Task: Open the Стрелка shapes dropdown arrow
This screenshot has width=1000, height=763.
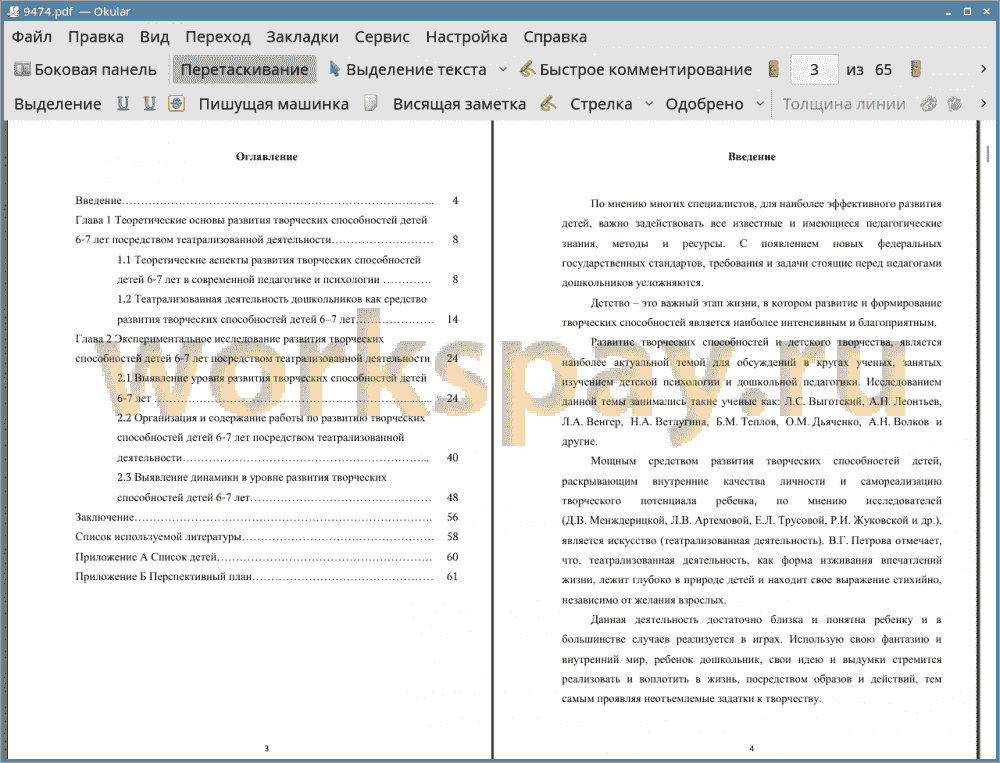Action: click(649, 103)
